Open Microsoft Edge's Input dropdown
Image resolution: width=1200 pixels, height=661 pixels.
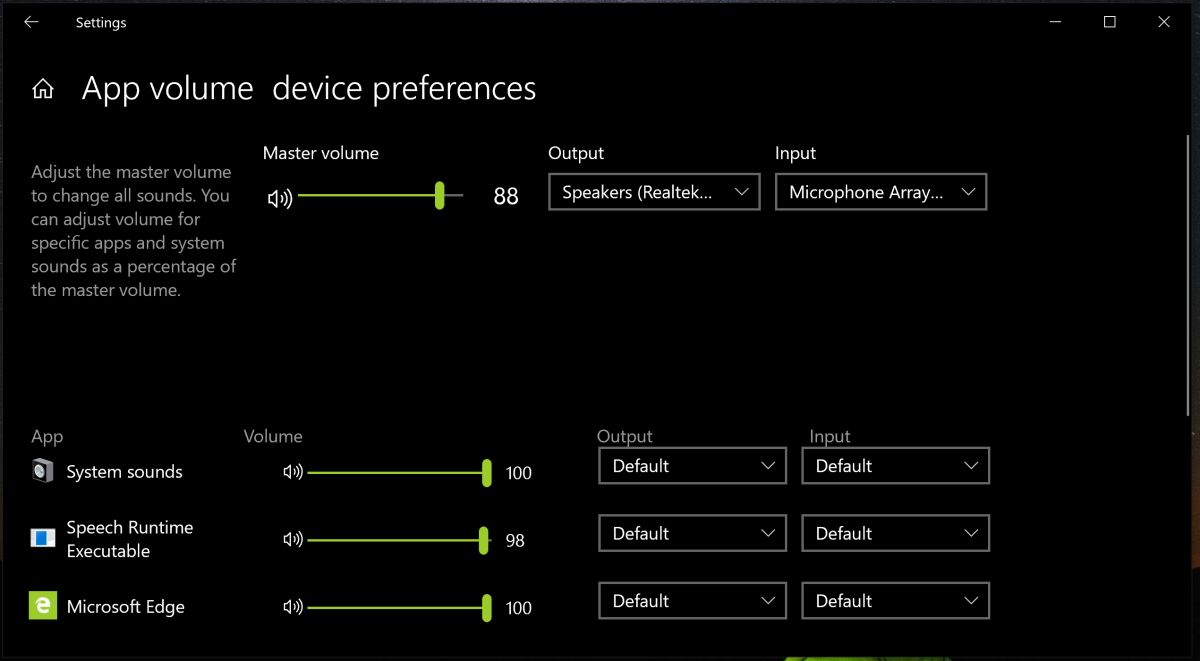tap(895, 600)
